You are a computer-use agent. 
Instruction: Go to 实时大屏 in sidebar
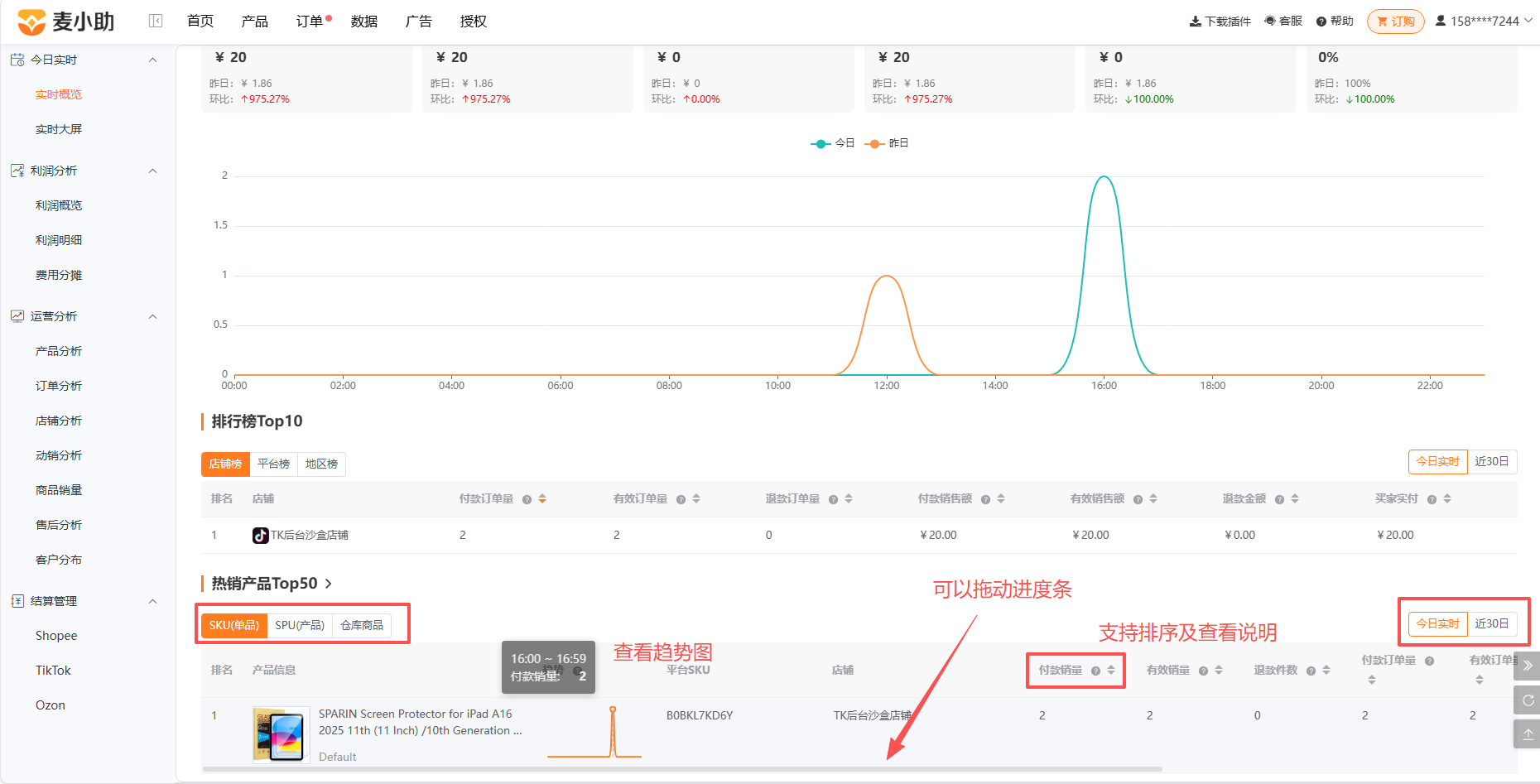coord(59,129)
